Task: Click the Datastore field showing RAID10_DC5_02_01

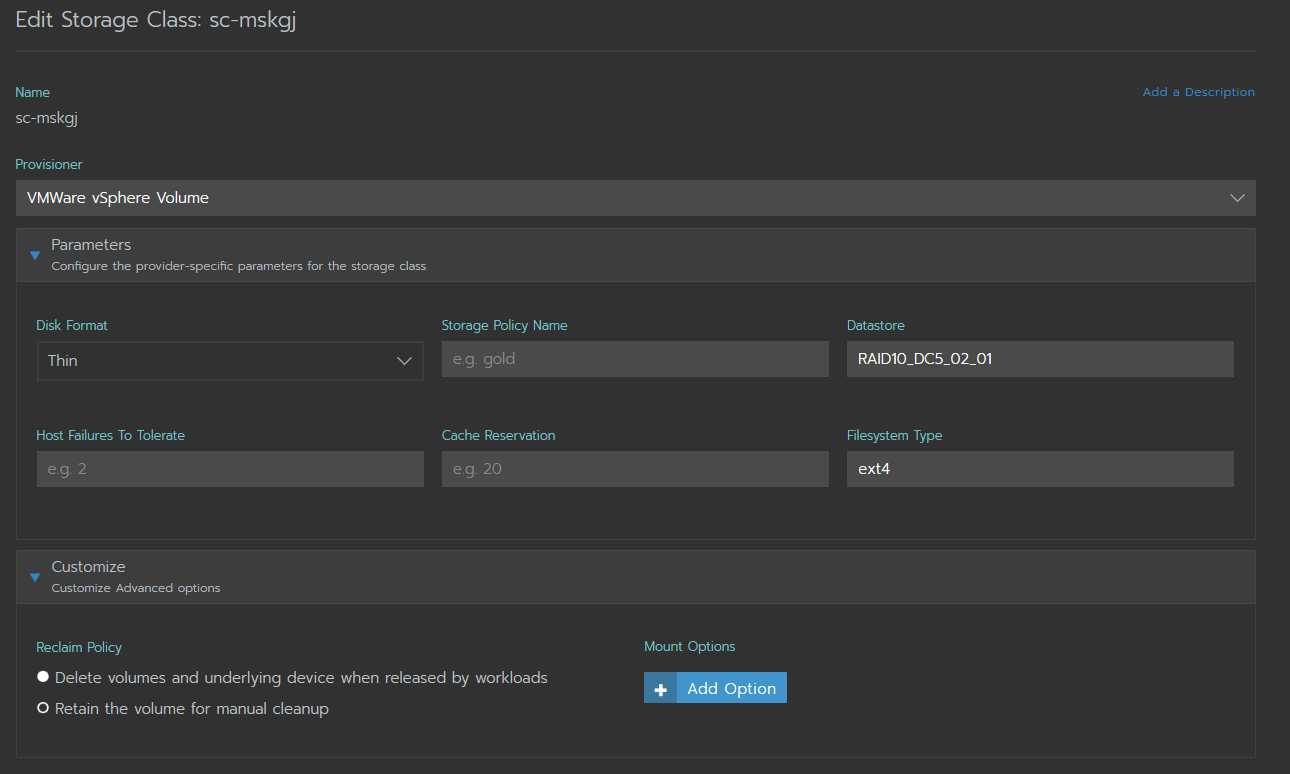Action: point(1040,359)
